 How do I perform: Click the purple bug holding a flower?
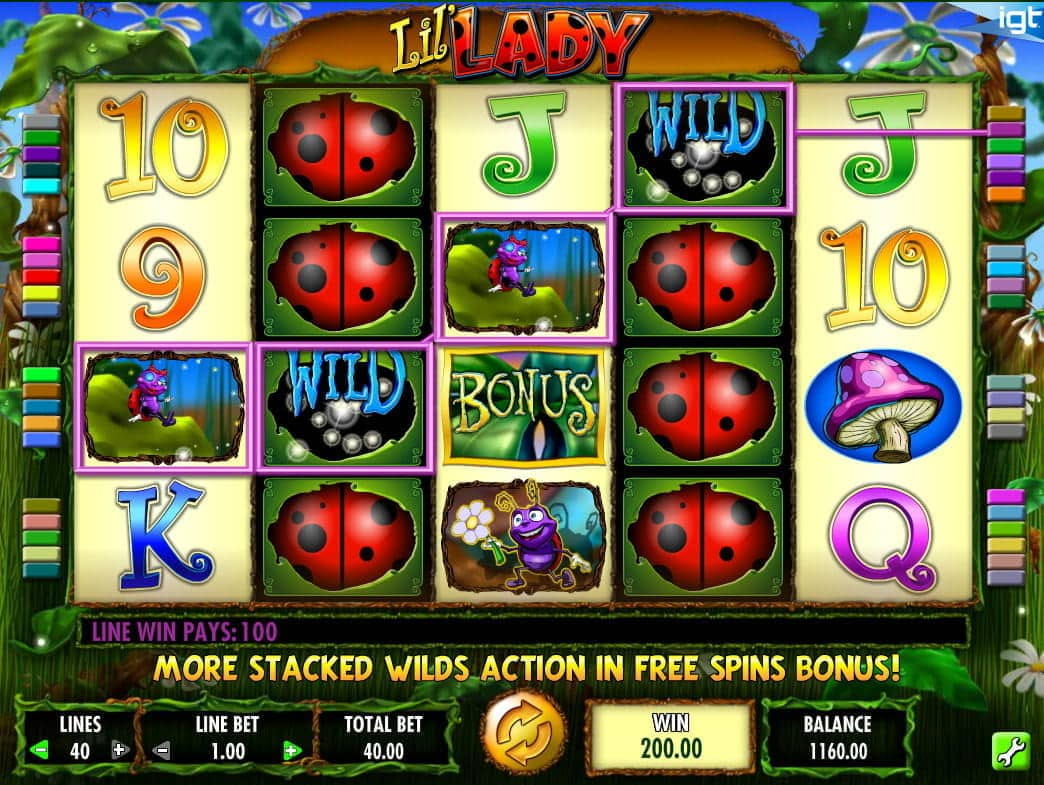(x=524, y=537)
